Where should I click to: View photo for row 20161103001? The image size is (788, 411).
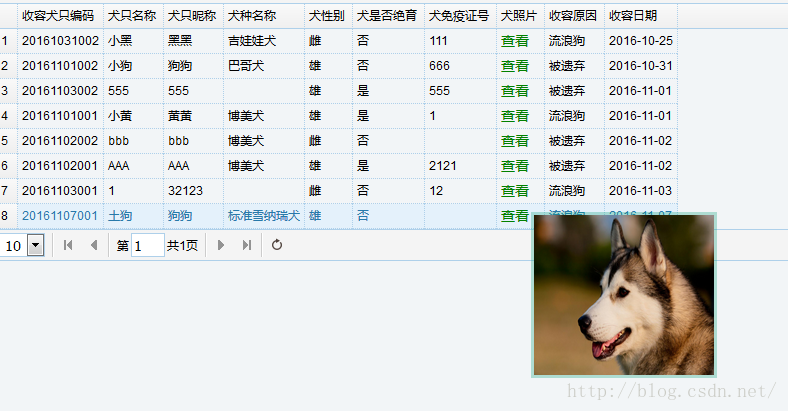[515, 191]
